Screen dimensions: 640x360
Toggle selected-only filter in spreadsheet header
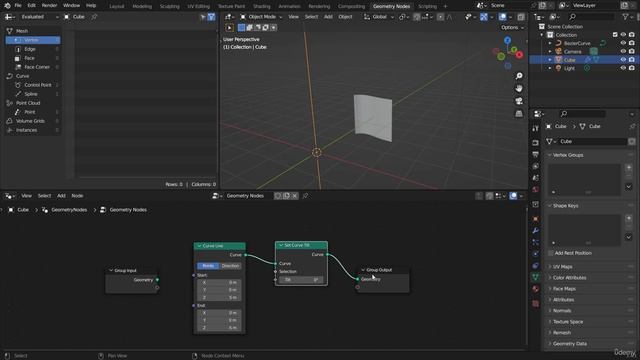click(203, 17)
